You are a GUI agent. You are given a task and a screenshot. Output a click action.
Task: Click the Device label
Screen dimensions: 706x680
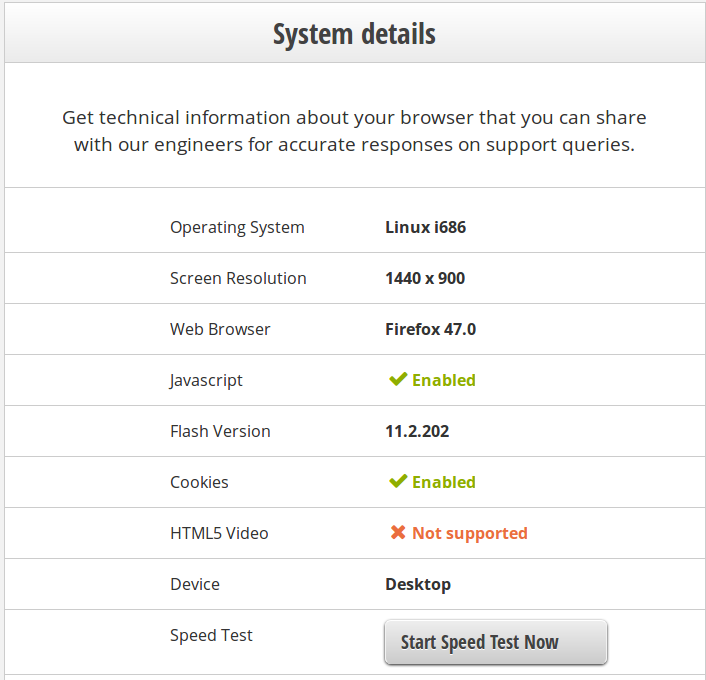coord(195,584)
